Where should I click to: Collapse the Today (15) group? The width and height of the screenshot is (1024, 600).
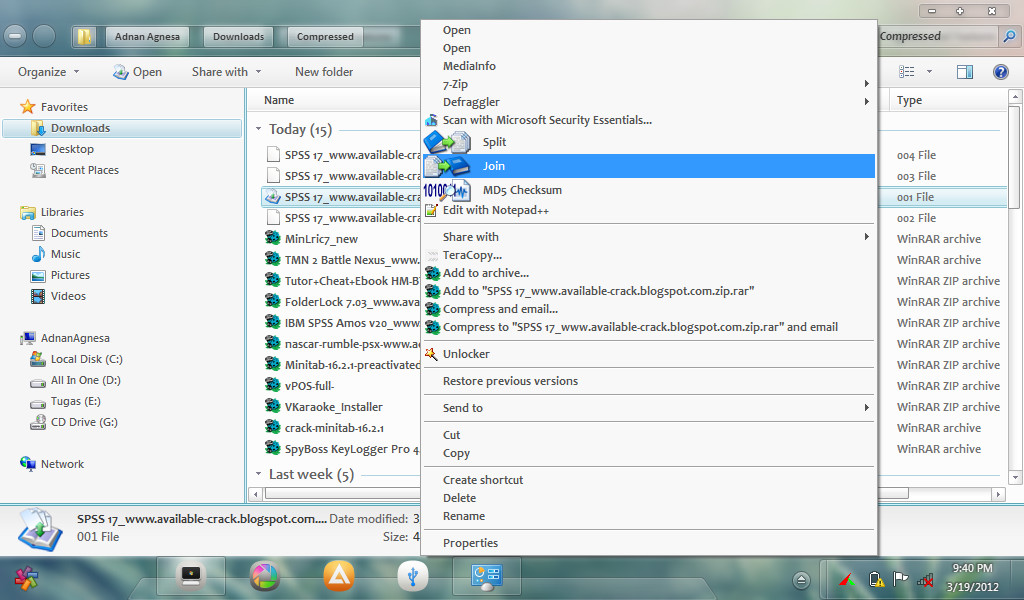click(259, 129)
